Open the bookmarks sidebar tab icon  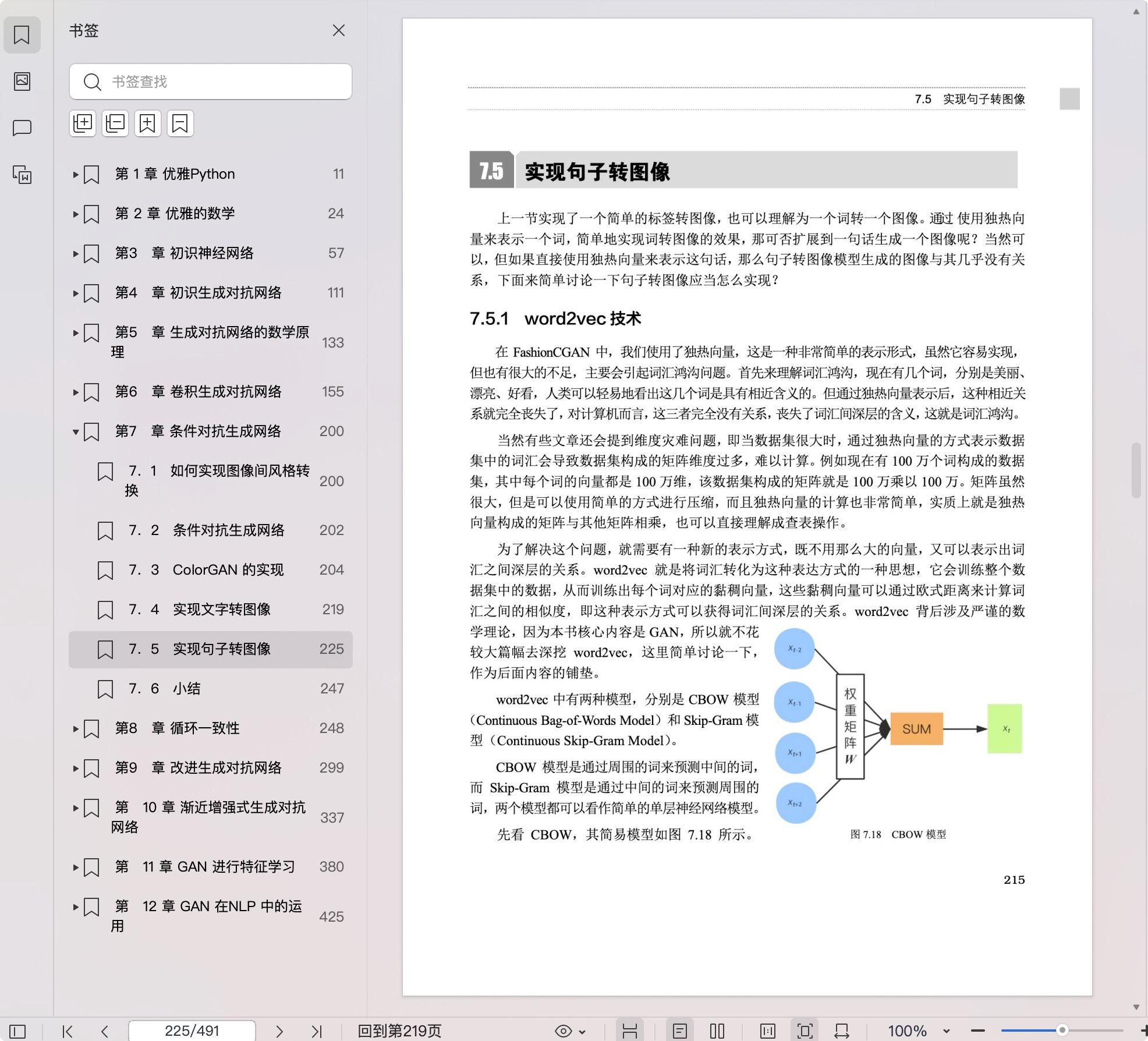(22, 34)
